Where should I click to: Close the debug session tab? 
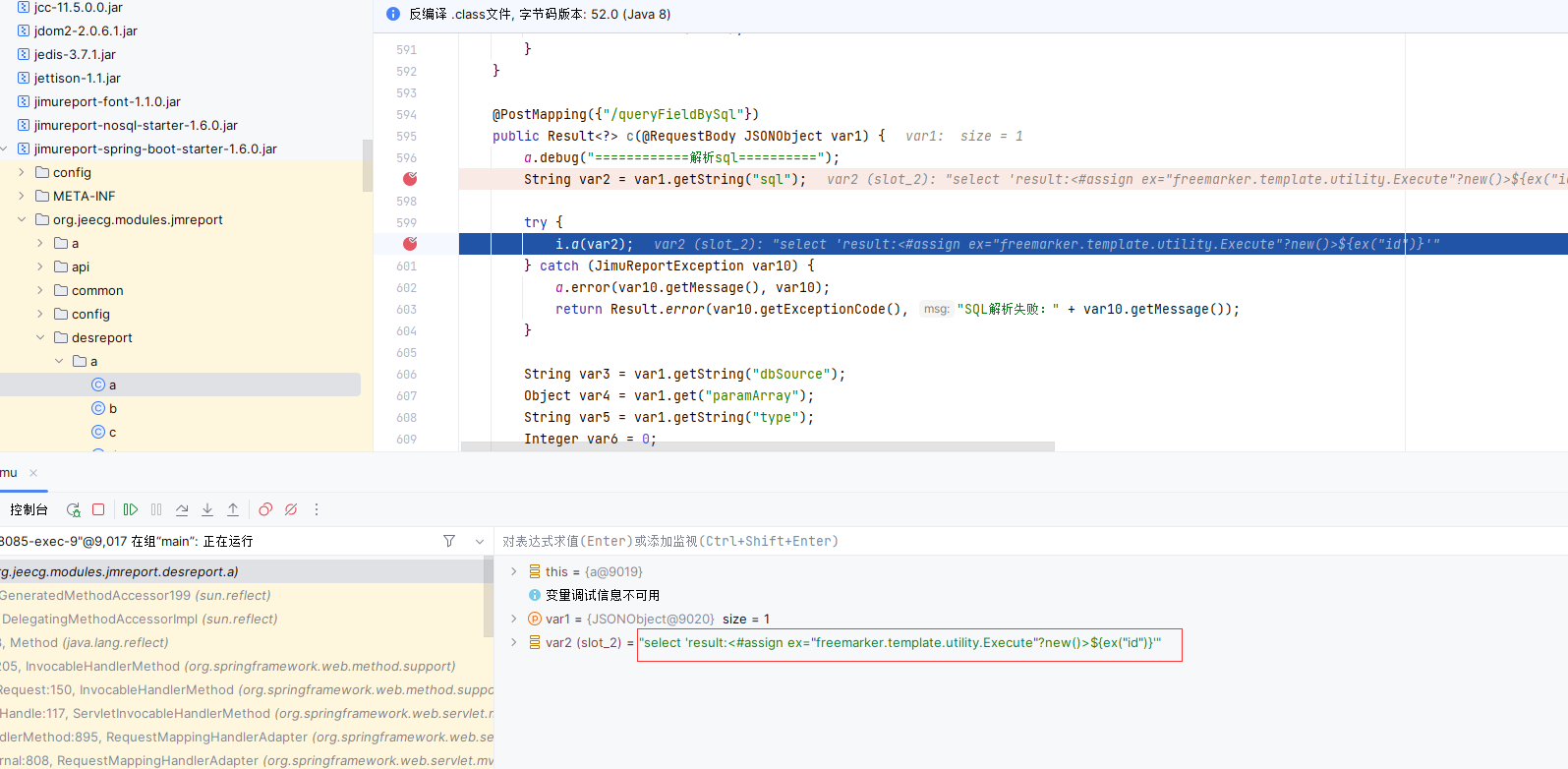point(33,473)
